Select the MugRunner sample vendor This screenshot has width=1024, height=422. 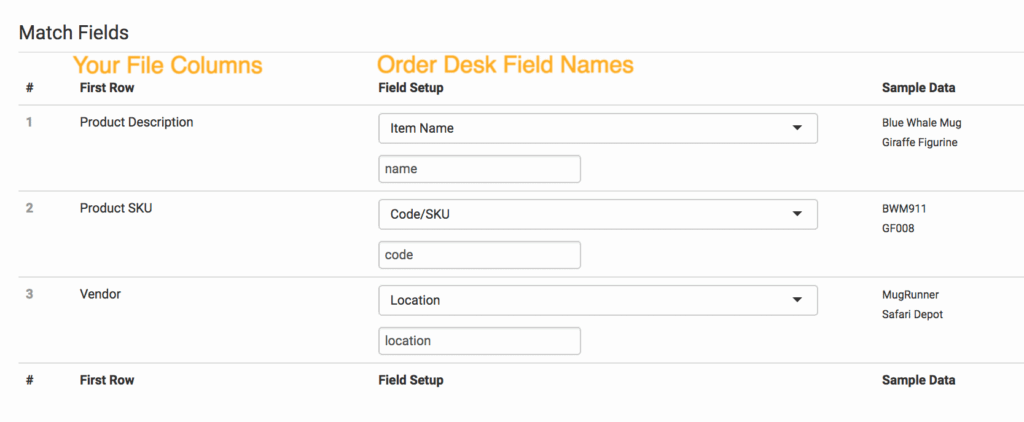[x=910, y=295]
